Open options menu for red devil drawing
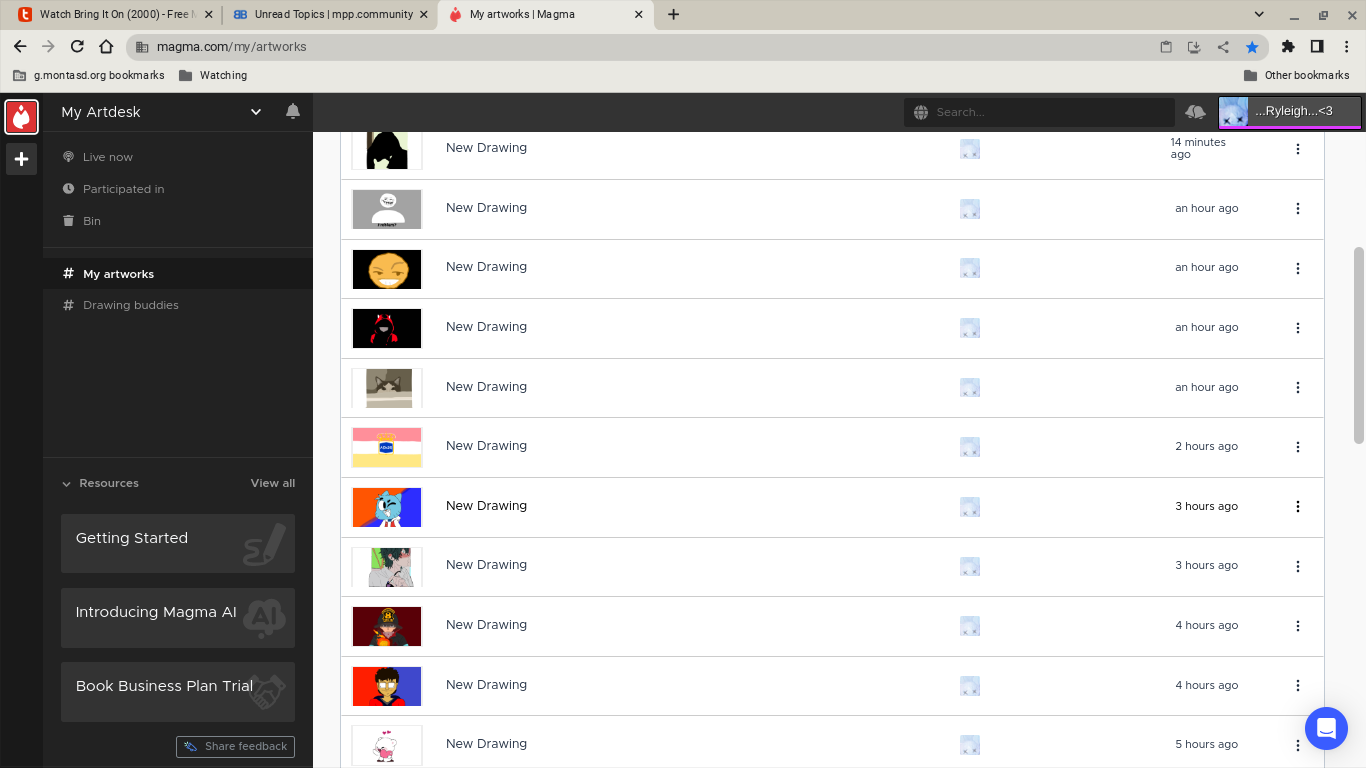Viewport: 1366px width, 768px height. click(x=1298, y=328)
